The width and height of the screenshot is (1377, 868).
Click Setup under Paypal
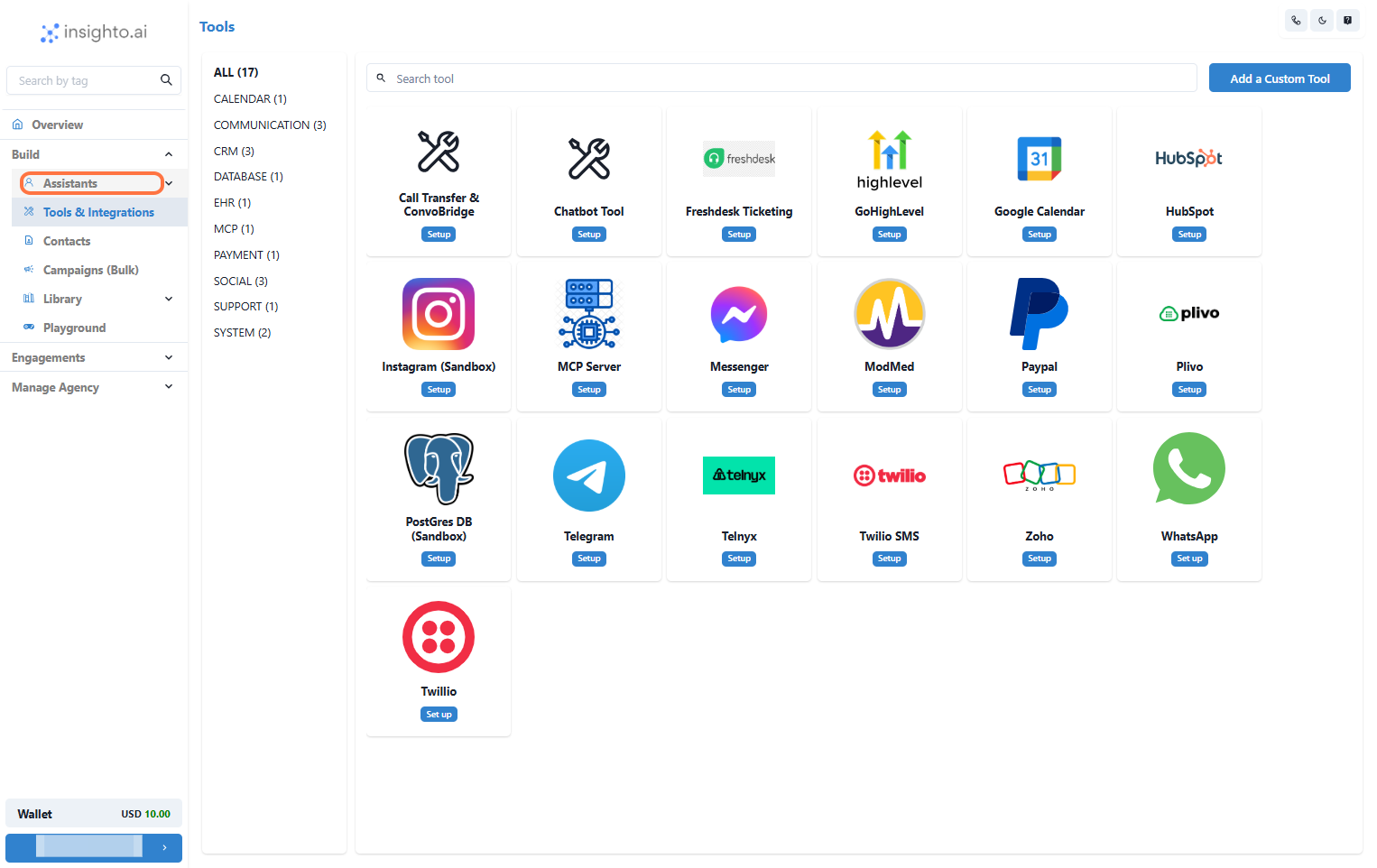tap(1040, 389)
